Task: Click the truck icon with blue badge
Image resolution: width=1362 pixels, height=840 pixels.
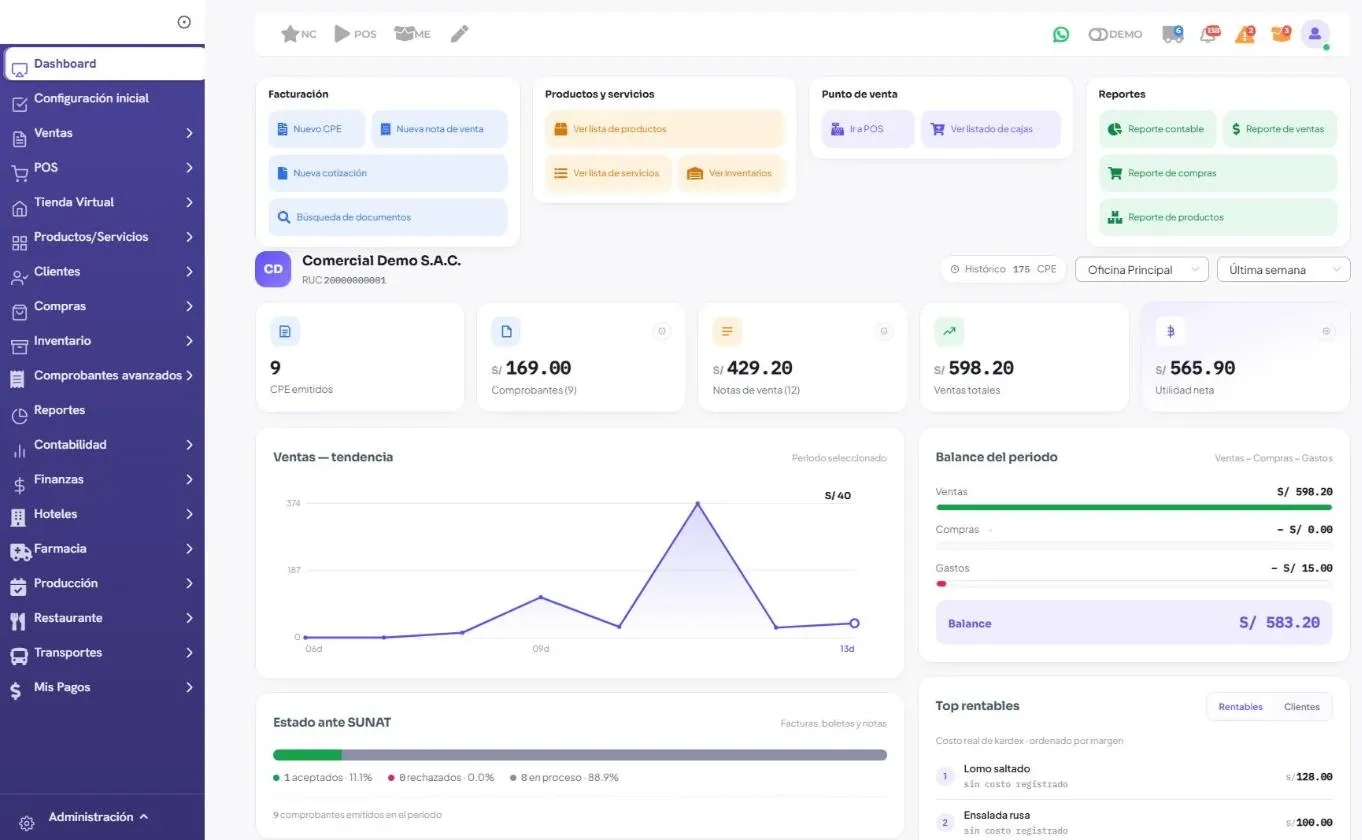Action: pyautogui.click(x=1172, y=34)
